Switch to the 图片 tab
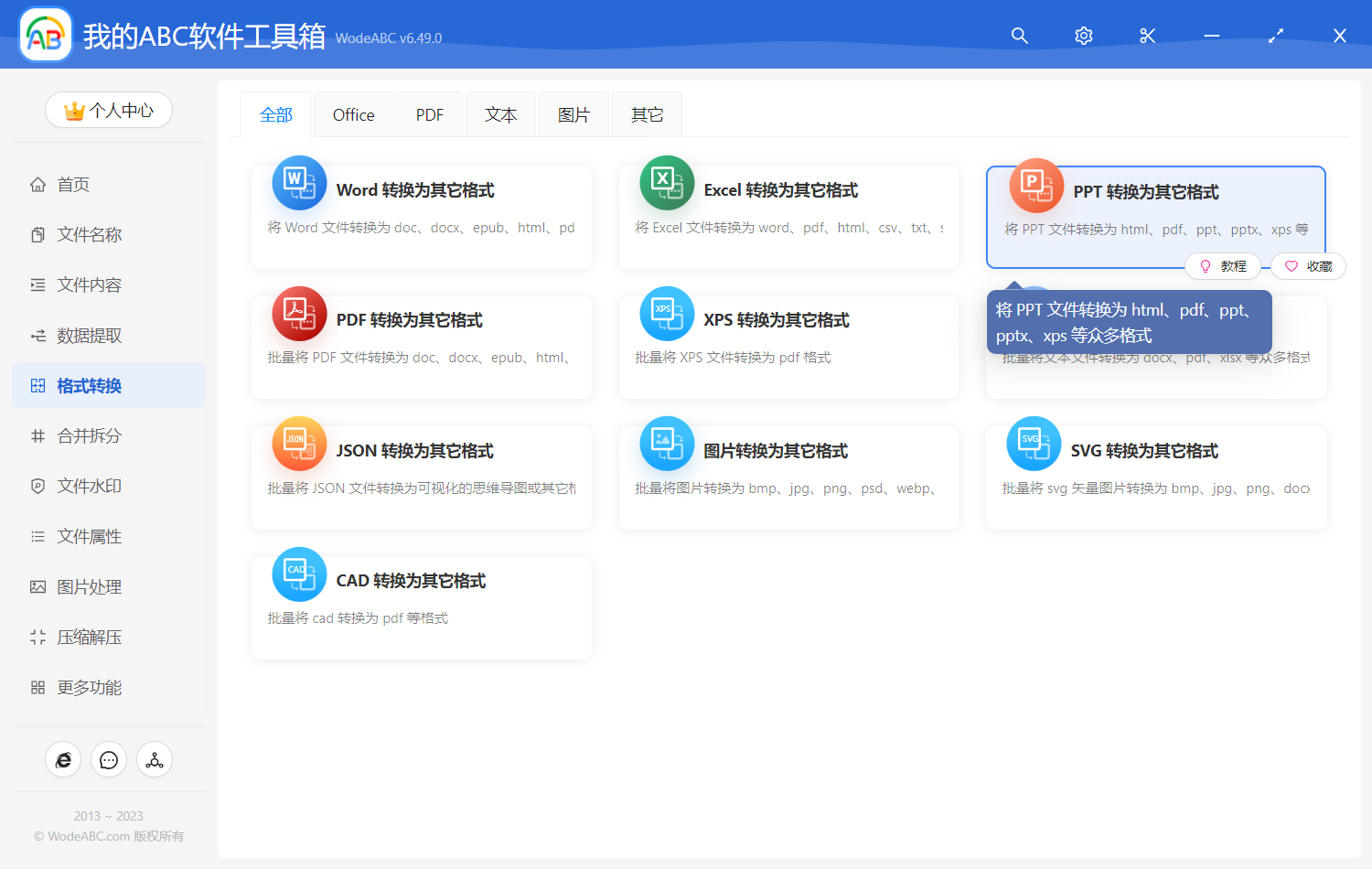The height and width of the screenshot is (869, 1372). point(573,113)
